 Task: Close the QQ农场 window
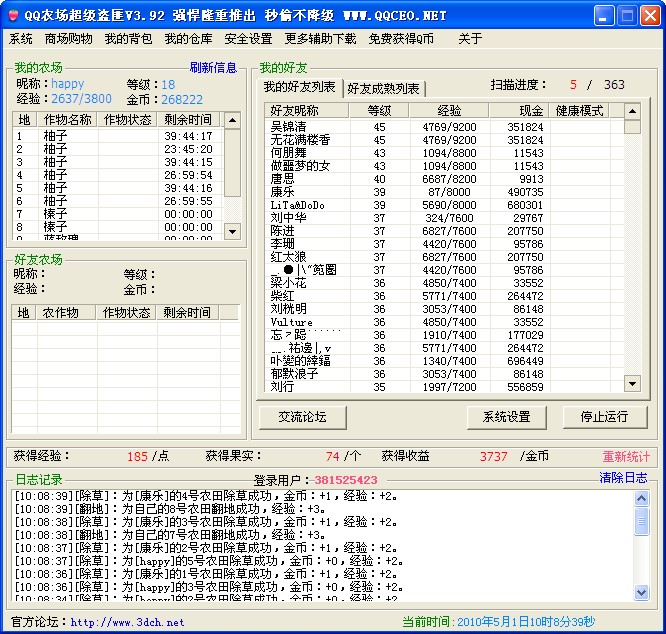[x=650, y=16]
